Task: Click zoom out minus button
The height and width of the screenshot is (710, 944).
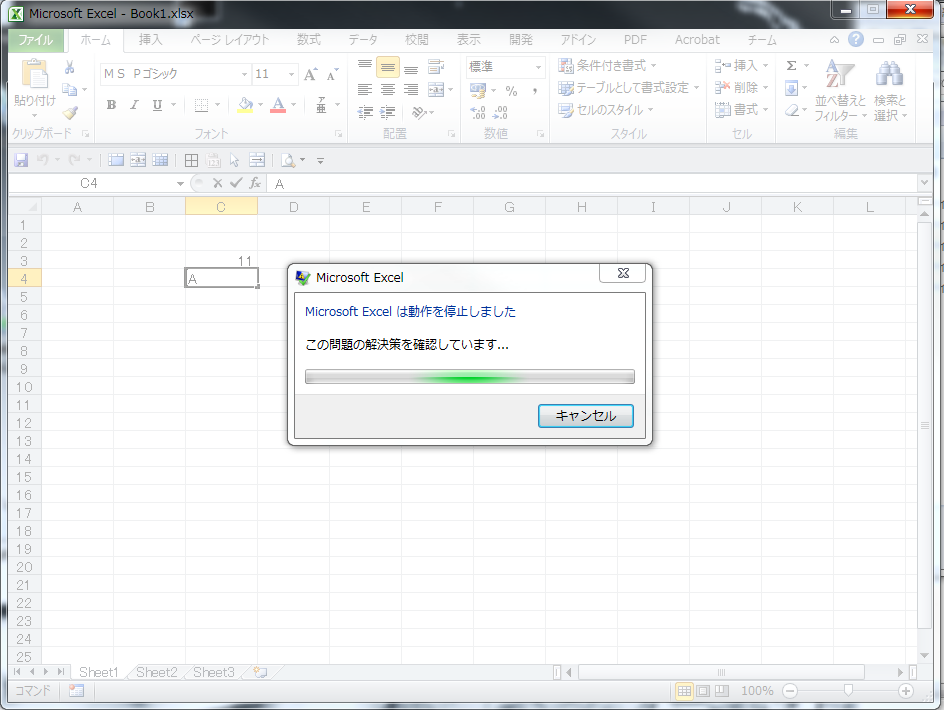Action: coord(790,691)
